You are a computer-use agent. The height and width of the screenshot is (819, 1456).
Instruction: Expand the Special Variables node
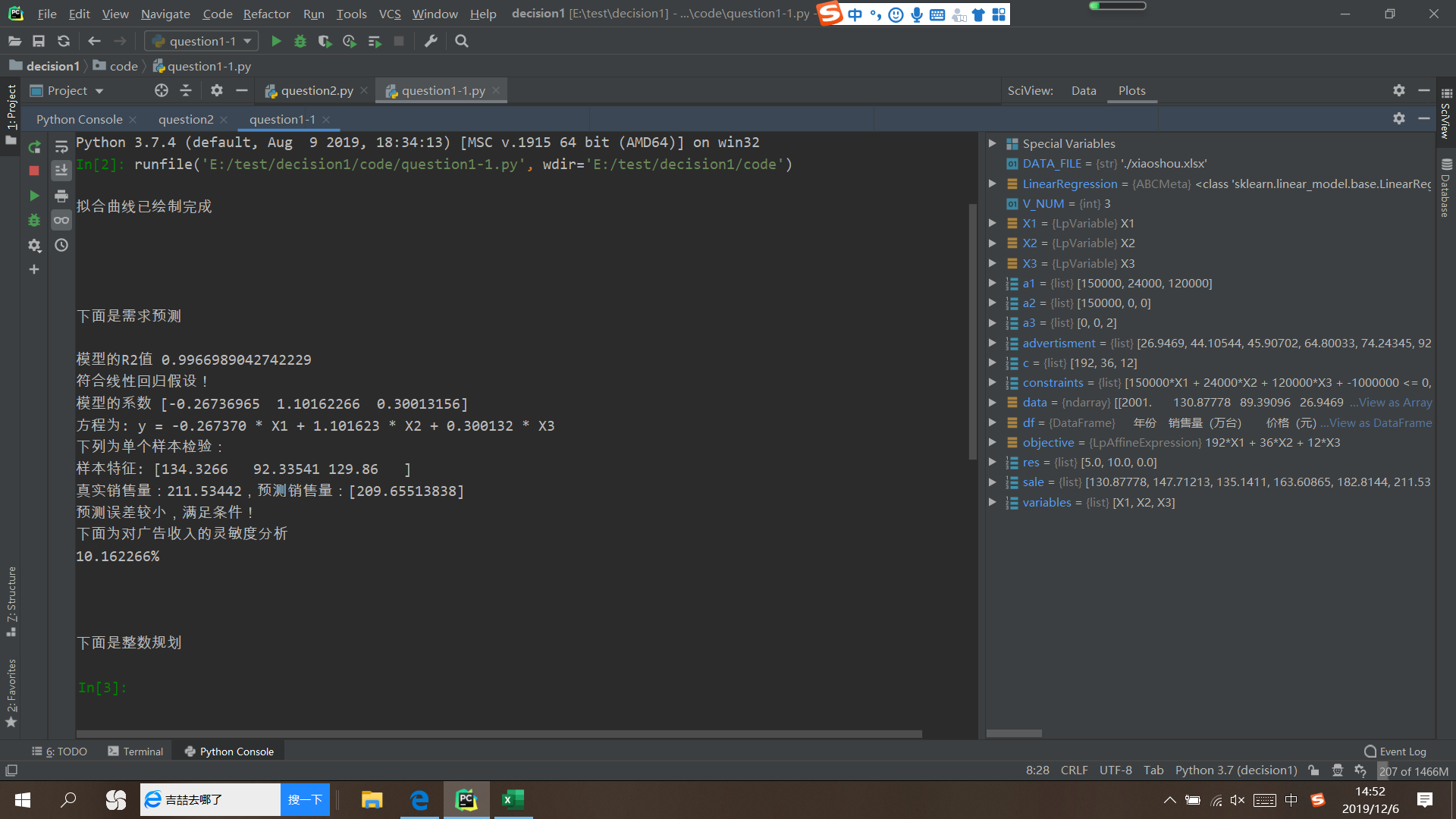click(x=992, y=143)
